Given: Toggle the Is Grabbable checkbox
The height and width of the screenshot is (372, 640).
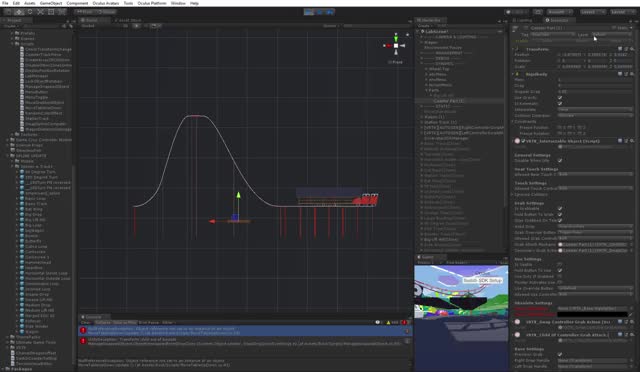Looking at the screenshot, I should 560,208.
